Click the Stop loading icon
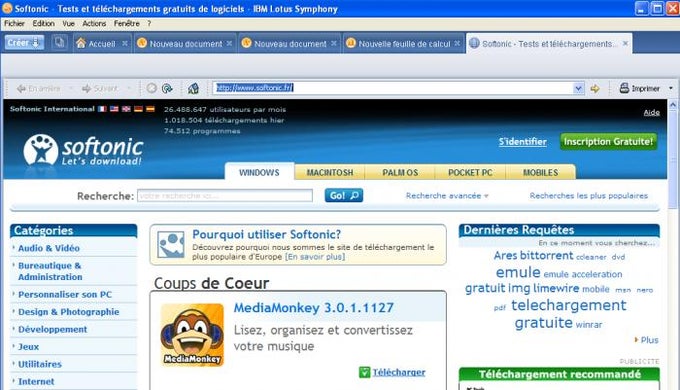Screen dimensions: 680x390 click(x=151, y=88)
